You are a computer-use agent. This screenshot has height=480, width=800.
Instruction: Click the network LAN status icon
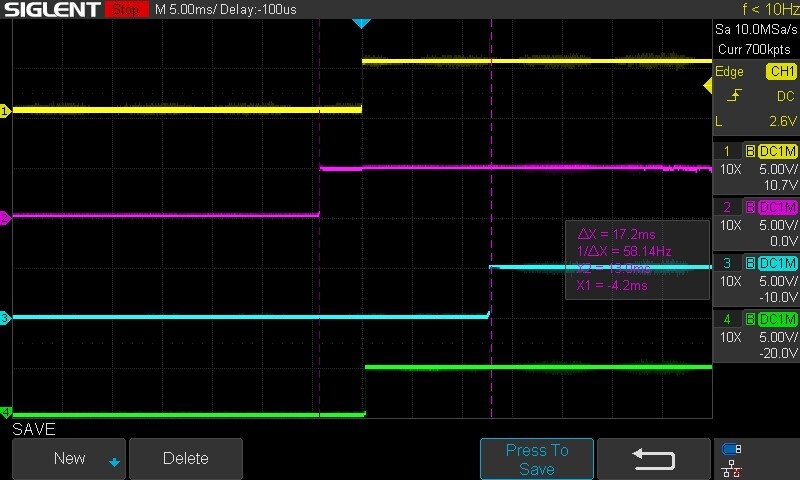[x=732, y=468]
